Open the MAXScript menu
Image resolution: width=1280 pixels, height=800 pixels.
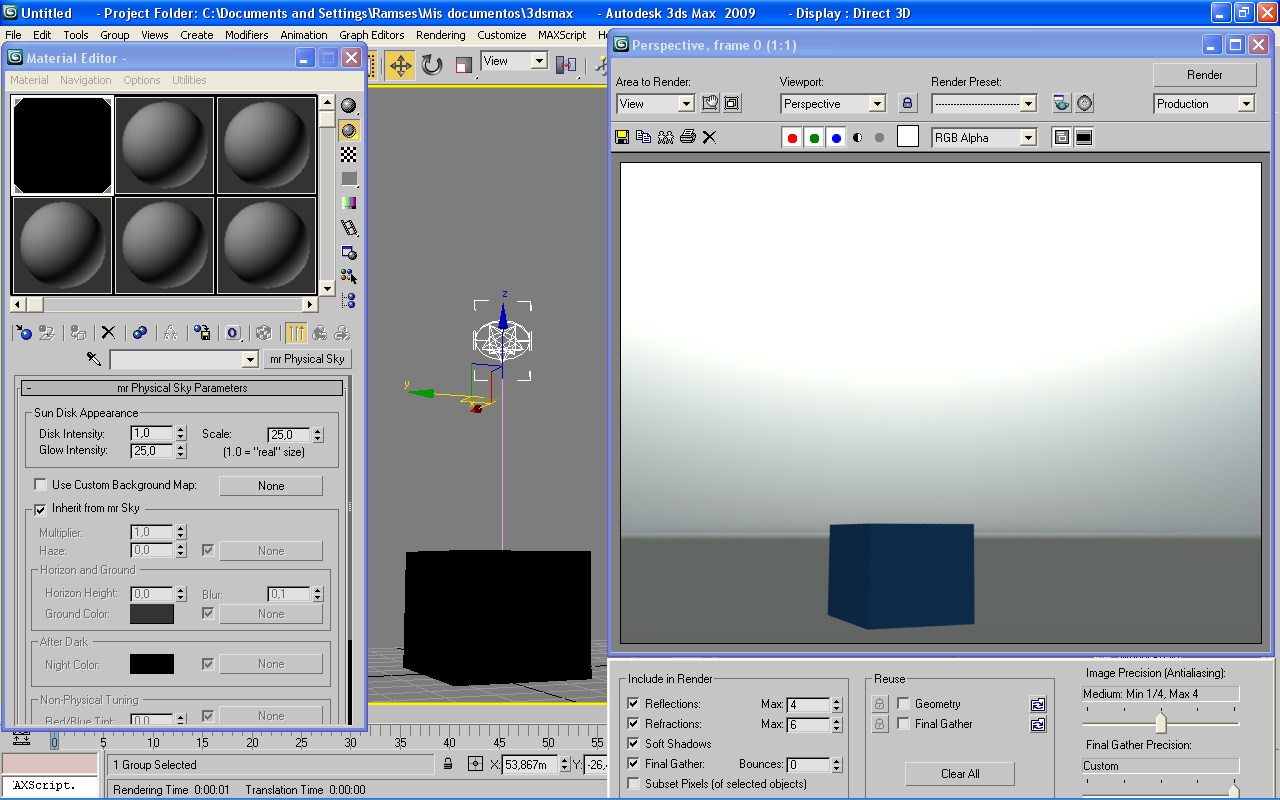562,35
